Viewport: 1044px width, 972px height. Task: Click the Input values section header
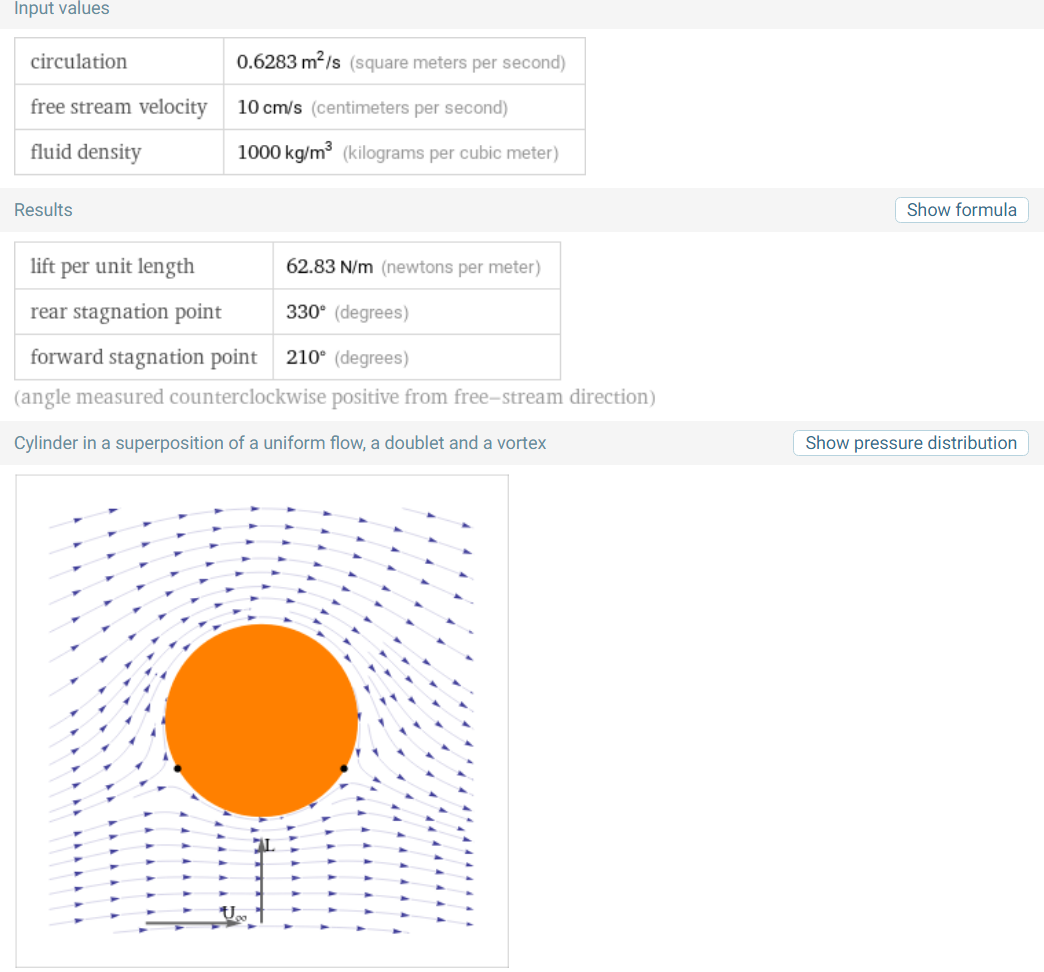[x=62, y=9]
